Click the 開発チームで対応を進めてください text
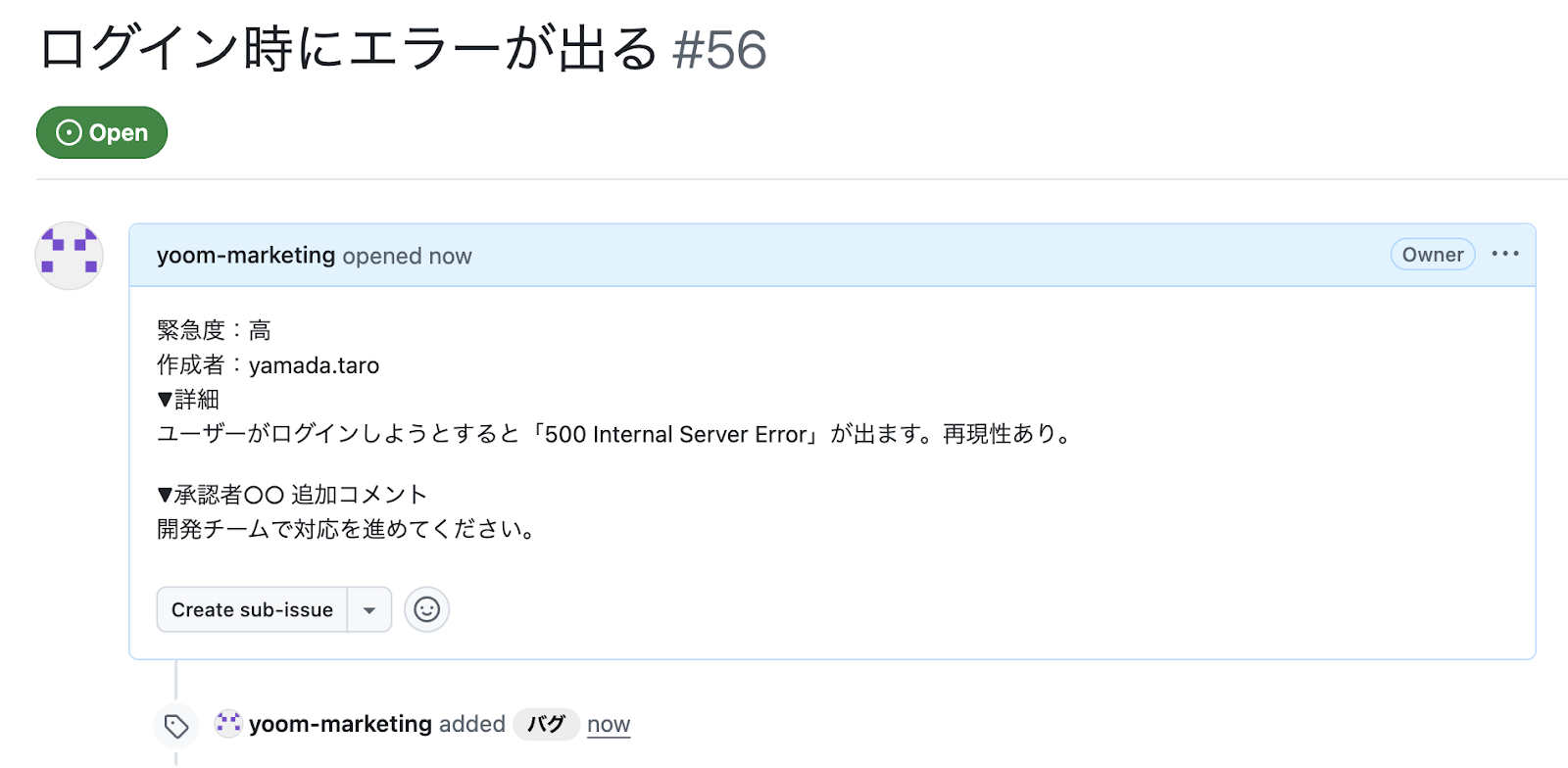 pos(346,529)
